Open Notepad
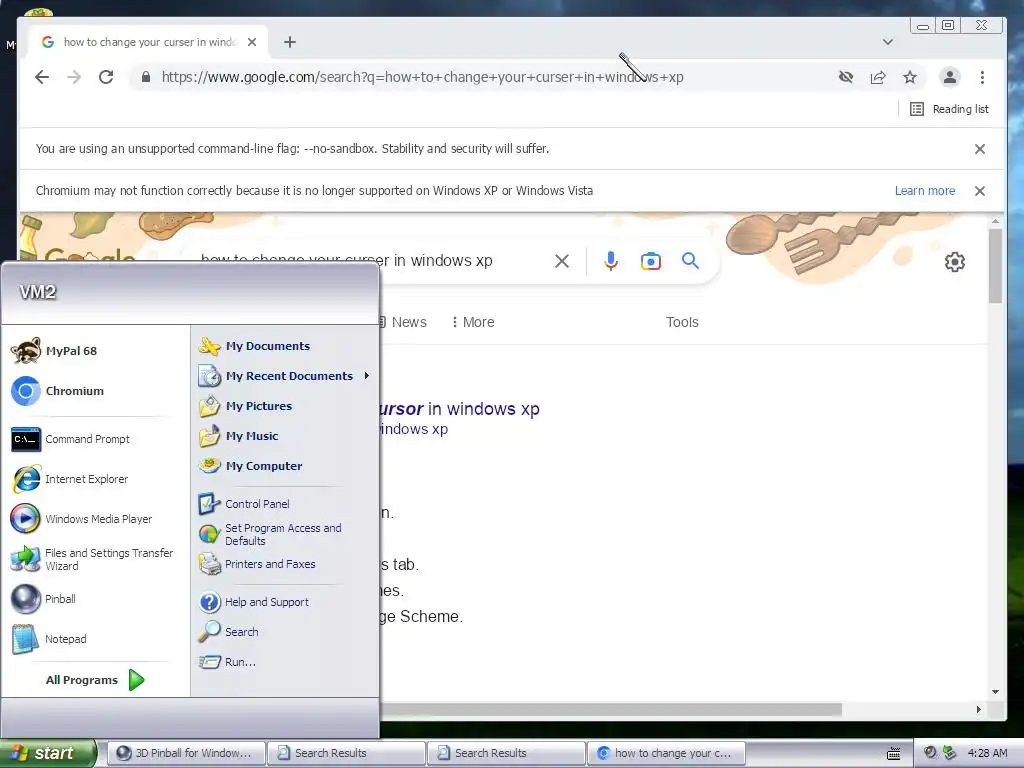 tap(49, 639)
